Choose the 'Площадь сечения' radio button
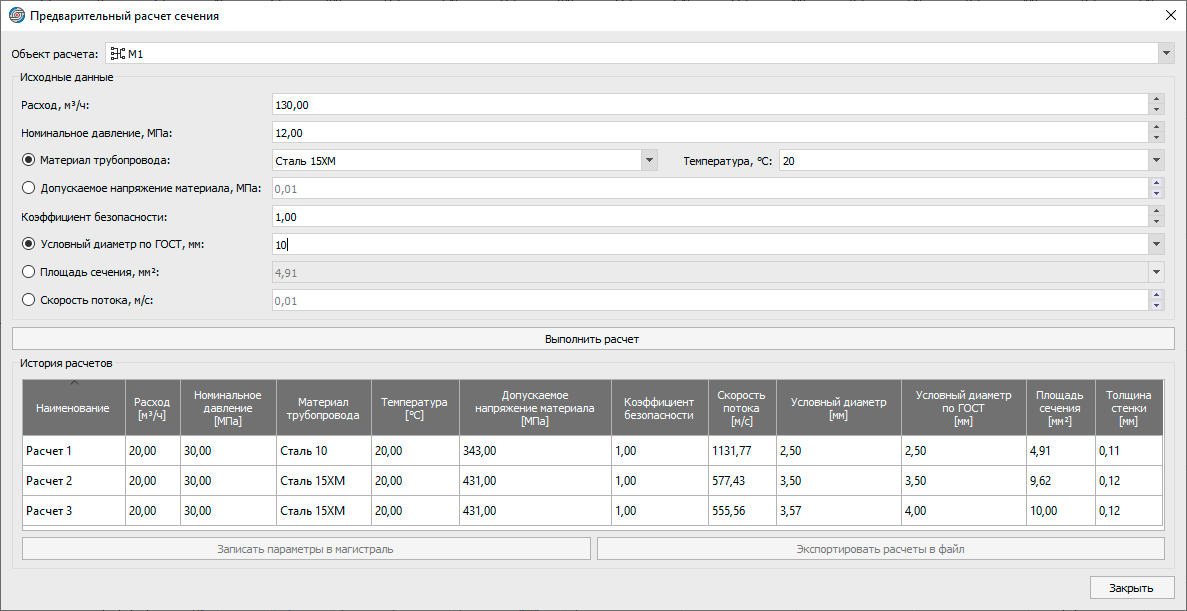This screenshot has height=611, width=1187. (x=28, y=272)
